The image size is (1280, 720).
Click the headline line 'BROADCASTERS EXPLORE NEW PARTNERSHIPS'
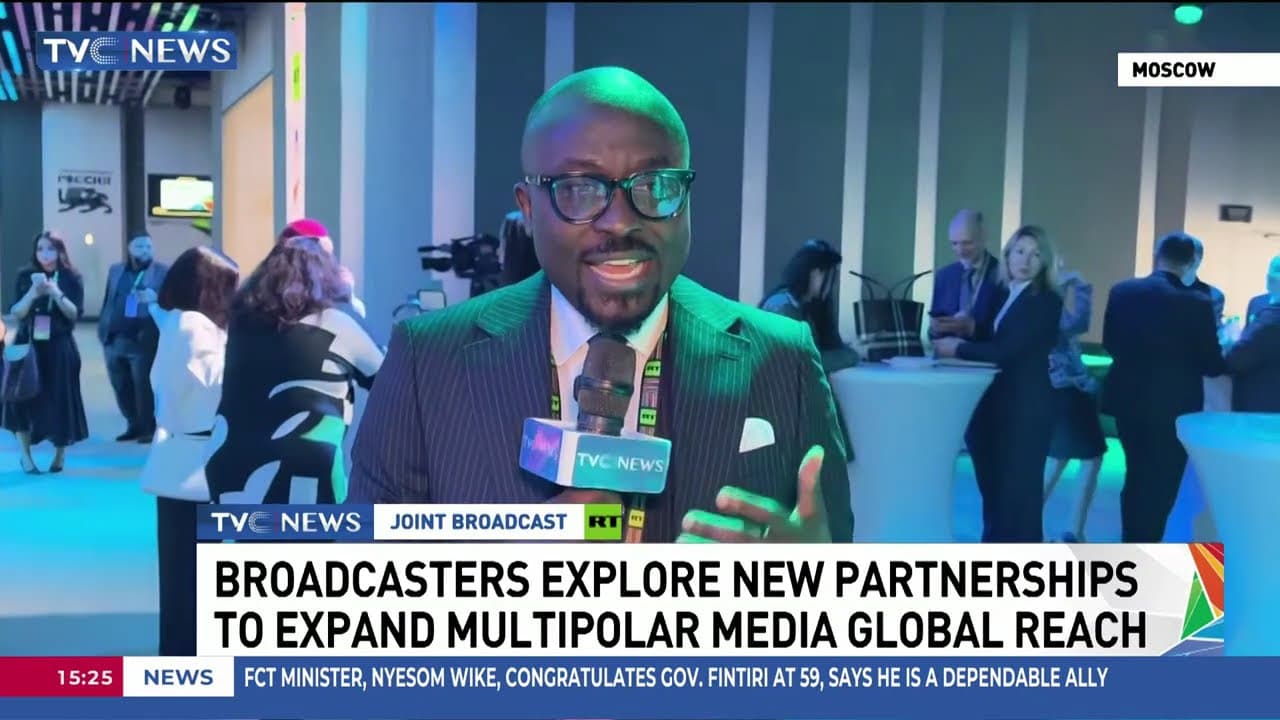676,580
